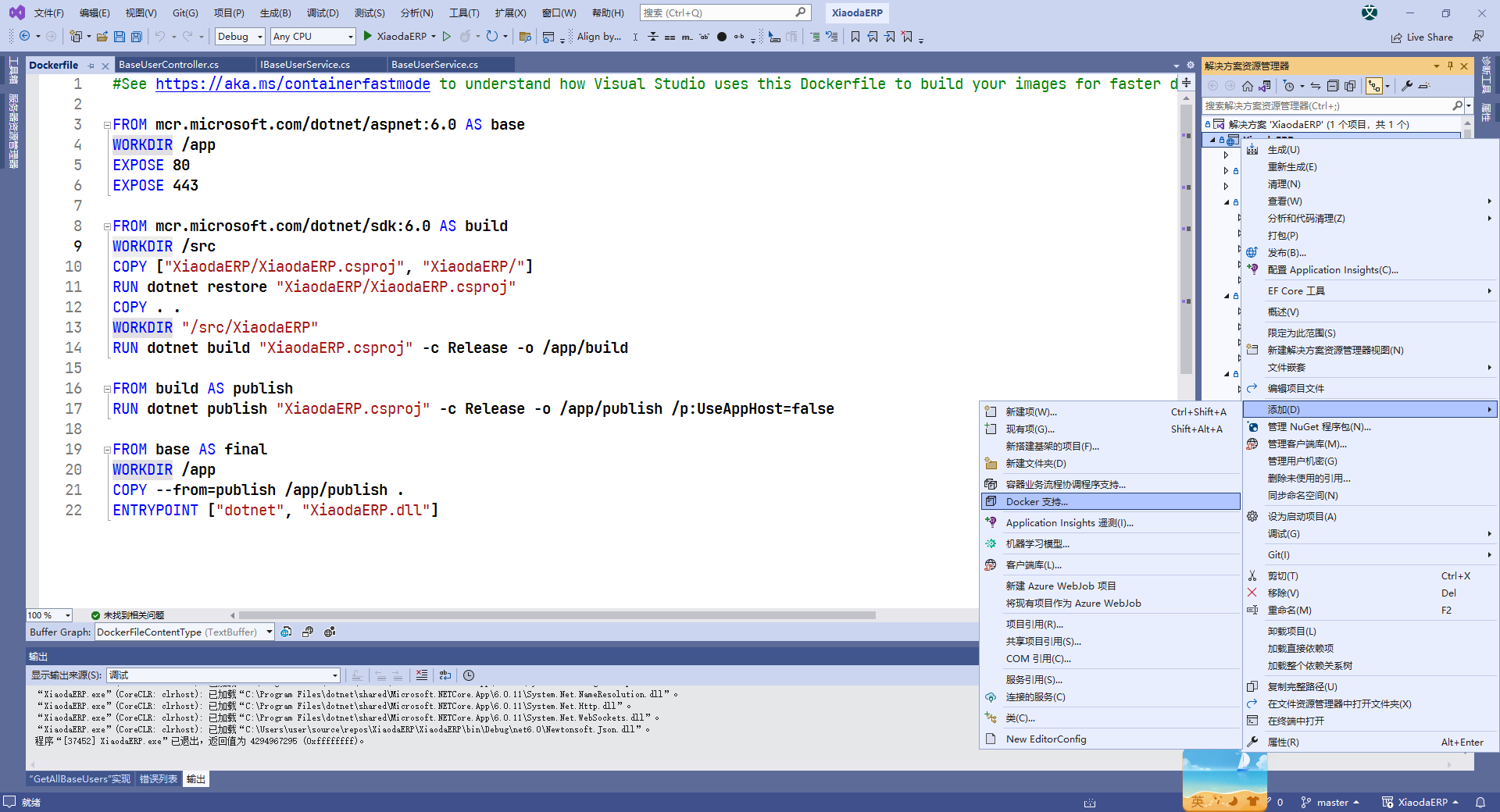1500x812 pixels.
Task: Click inside the Solution Explorer search box
Action: coord(1328,105)
